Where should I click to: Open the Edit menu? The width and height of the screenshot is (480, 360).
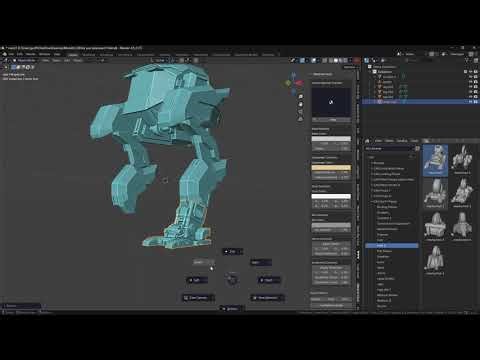point(20,54)
